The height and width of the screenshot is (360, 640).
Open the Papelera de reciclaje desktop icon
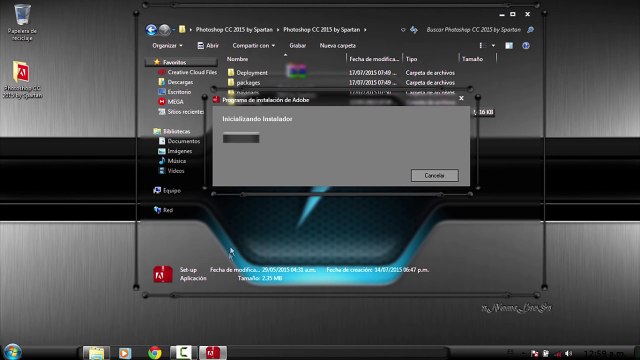(x=22, y=22)
